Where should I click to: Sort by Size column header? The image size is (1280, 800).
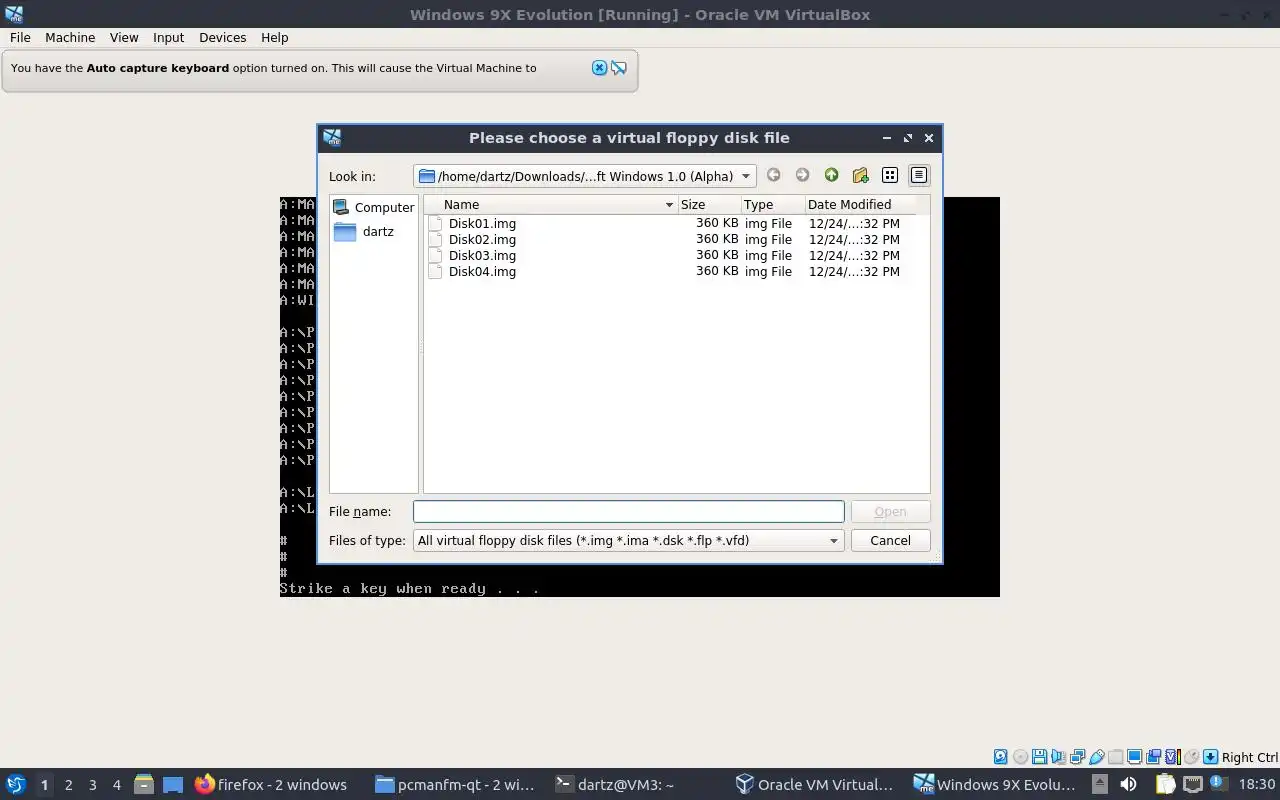point(709,204)
